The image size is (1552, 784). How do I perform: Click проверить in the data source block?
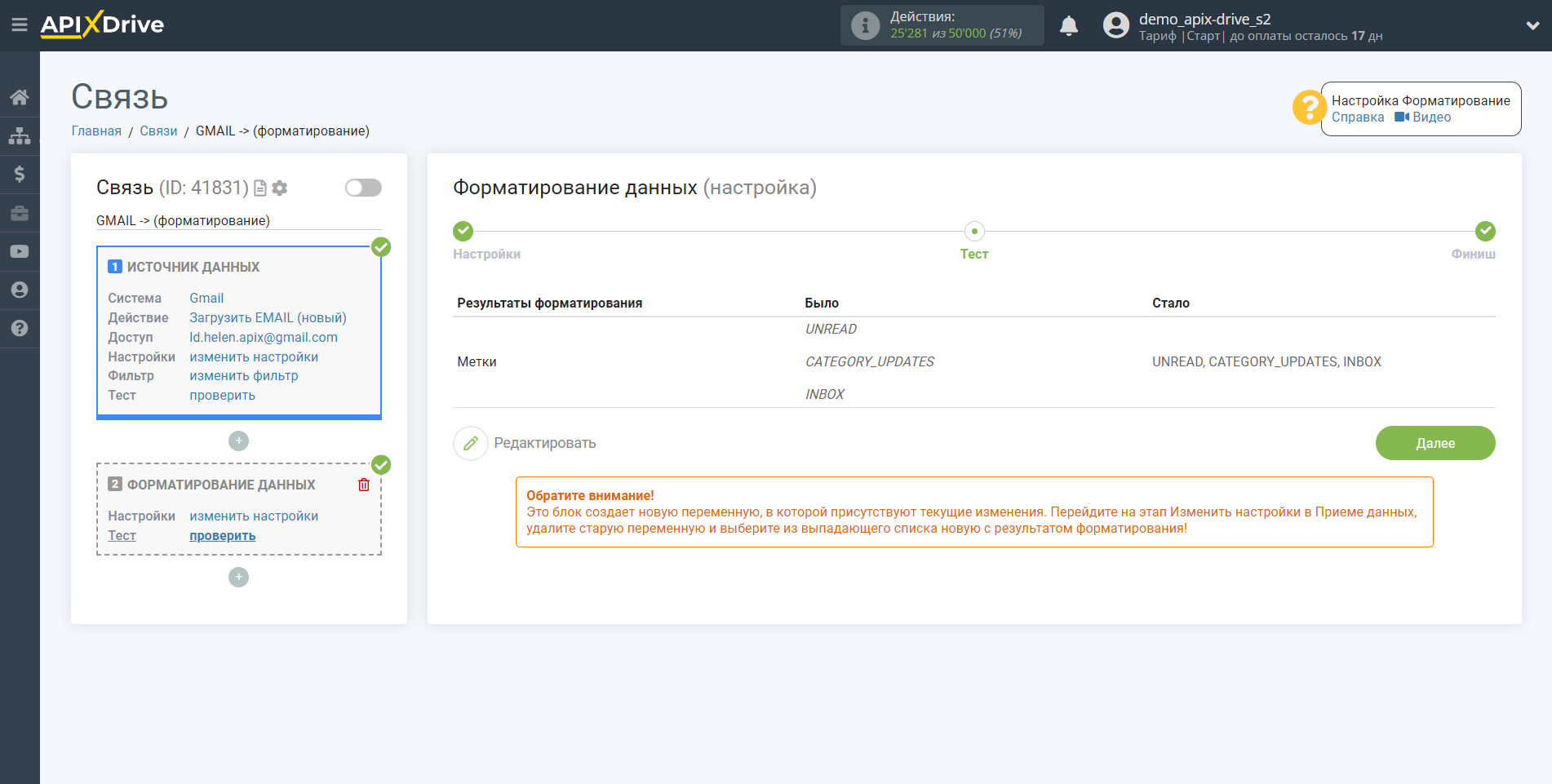(x=222, y=395)
